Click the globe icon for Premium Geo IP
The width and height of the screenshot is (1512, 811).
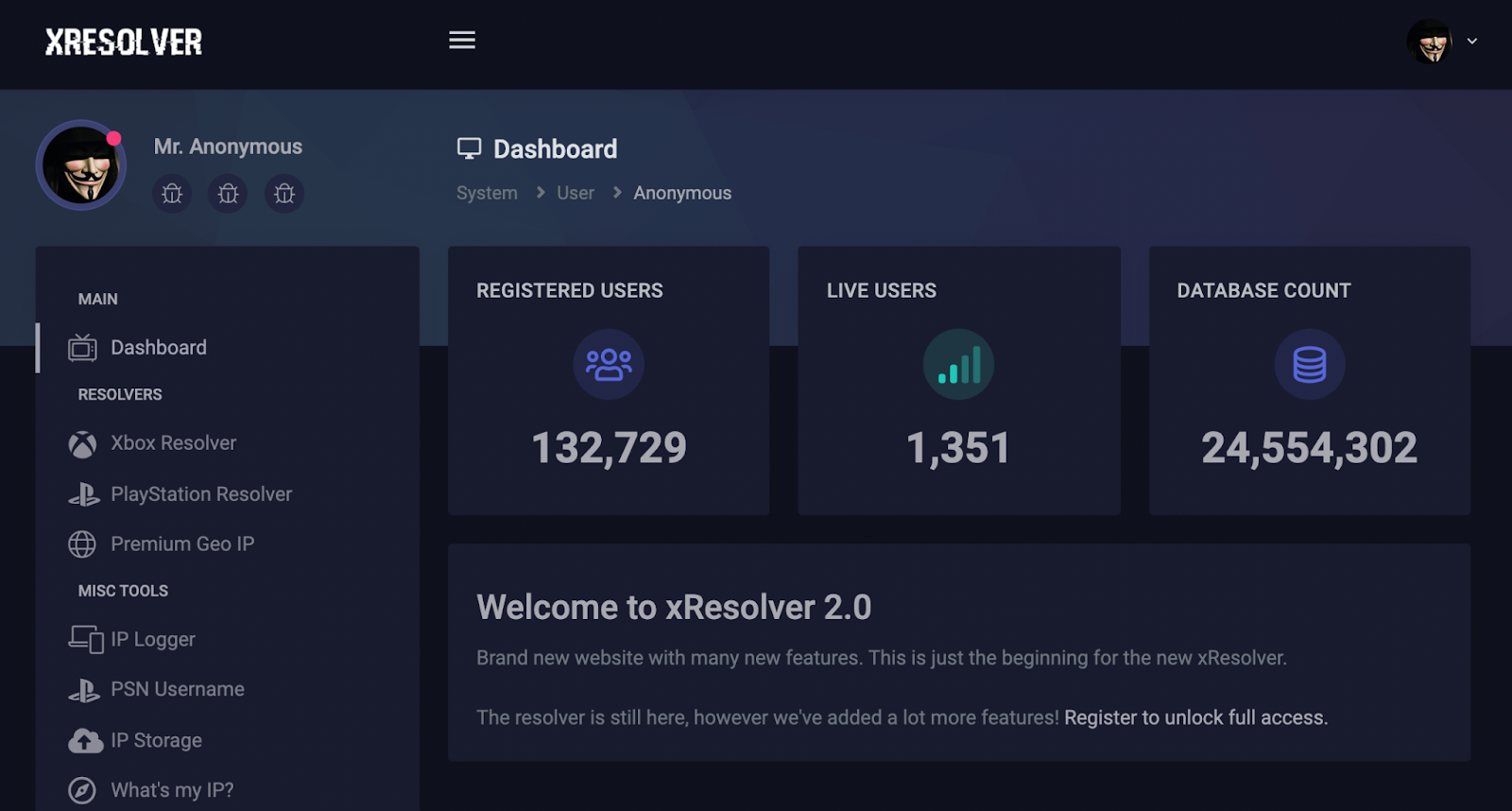point(82,544)
